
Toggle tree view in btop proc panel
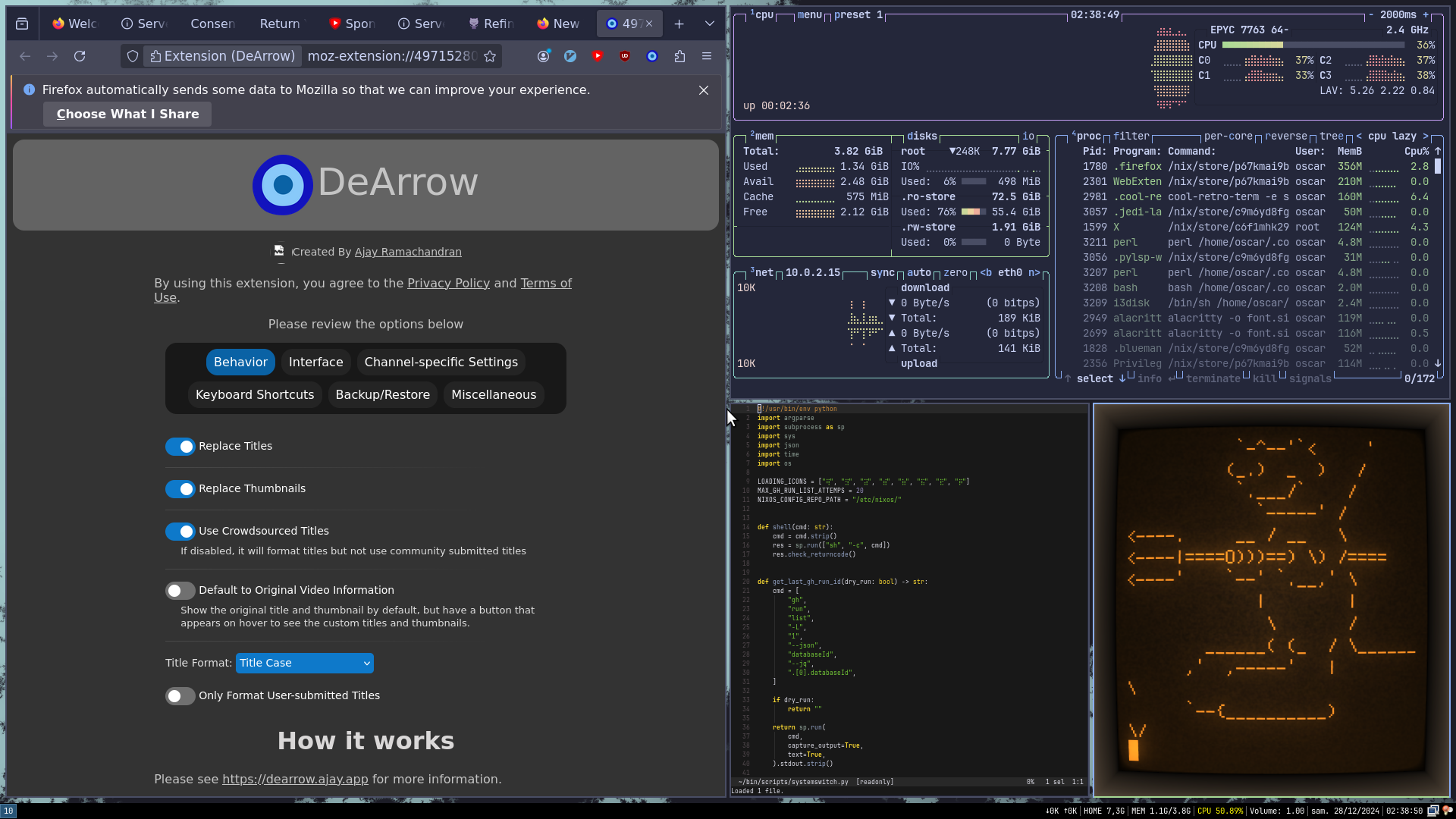click(x=1332, y=136)
